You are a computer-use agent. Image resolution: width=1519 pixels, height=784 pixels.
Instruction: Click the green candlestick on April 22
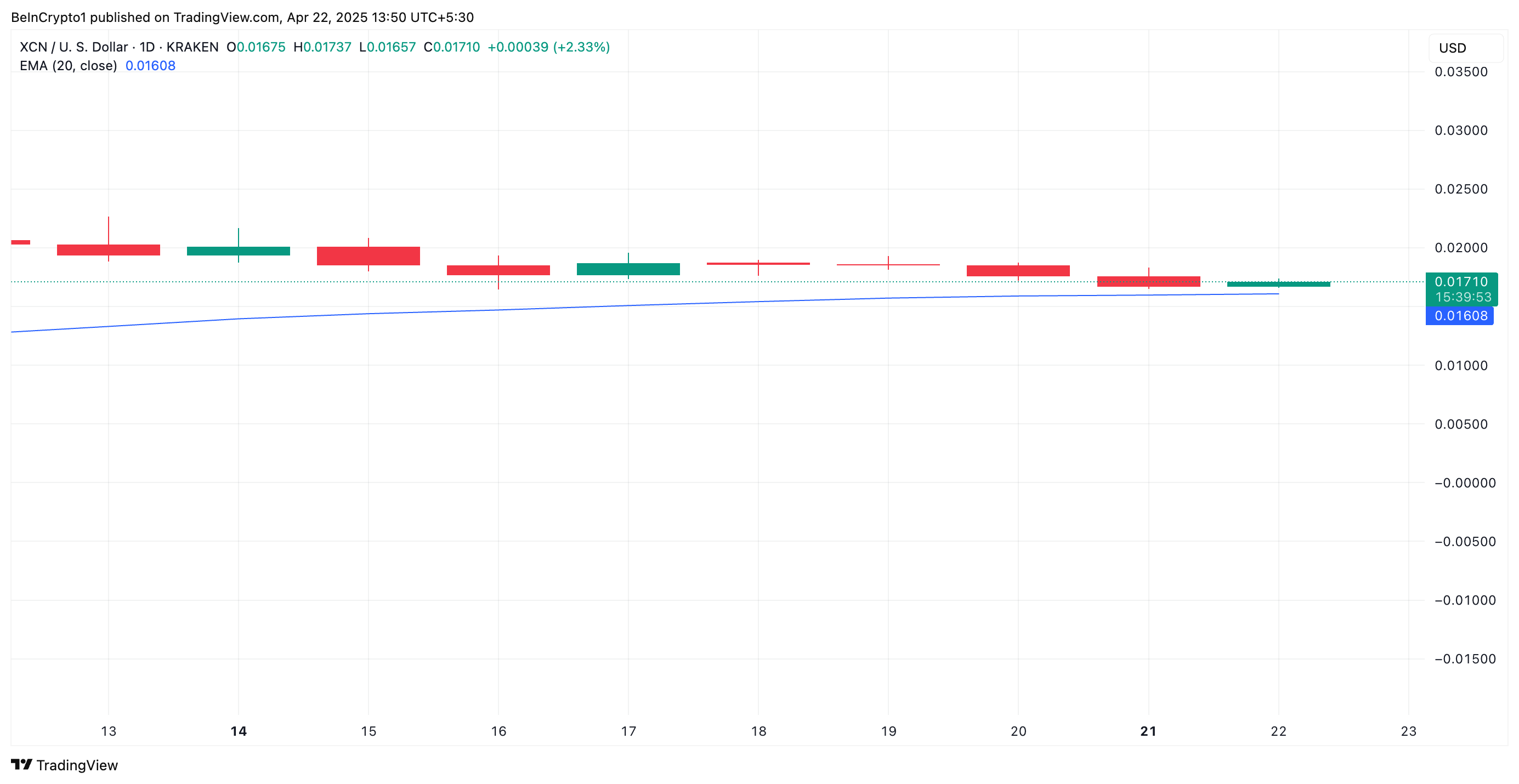[x=1278, y=284]
